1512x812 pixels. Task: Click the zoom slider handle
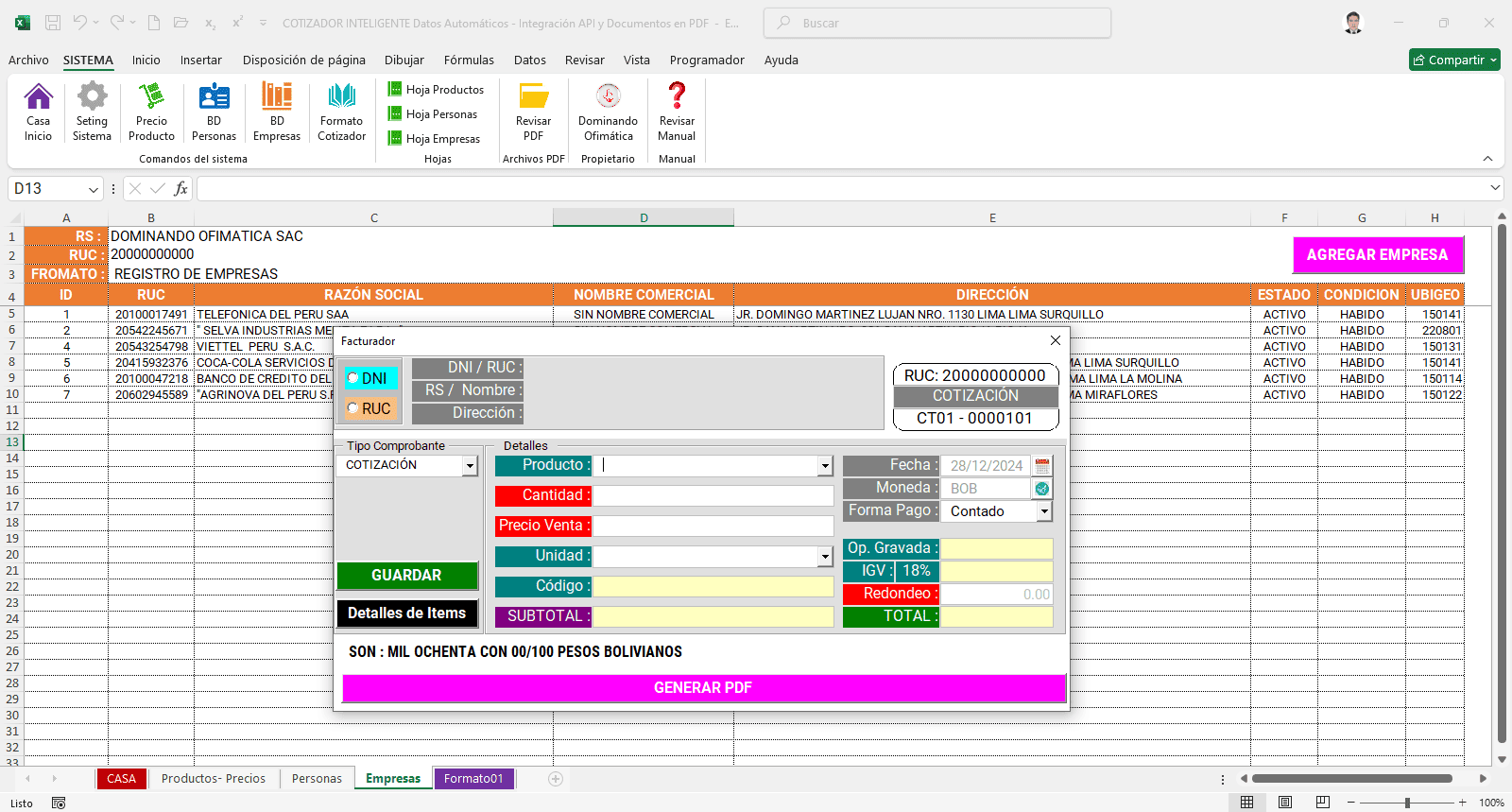point(1407,803)
